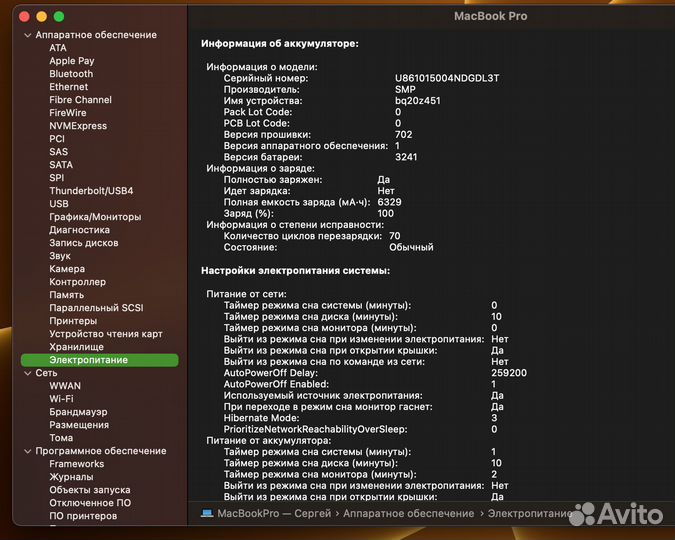Select Устройство чтения карт
The width and height of the screenshot is (675, 540).
(105, 334)
